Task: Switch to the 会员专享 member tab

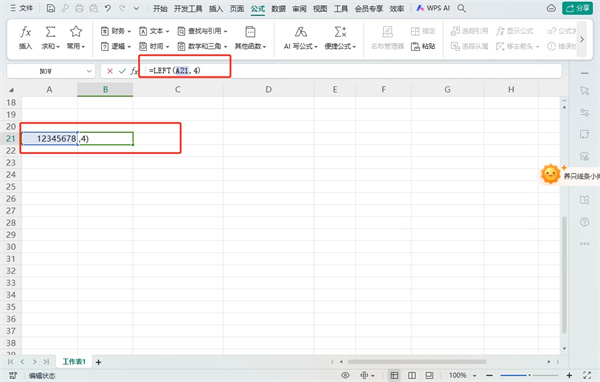Action: coord(368,8)
